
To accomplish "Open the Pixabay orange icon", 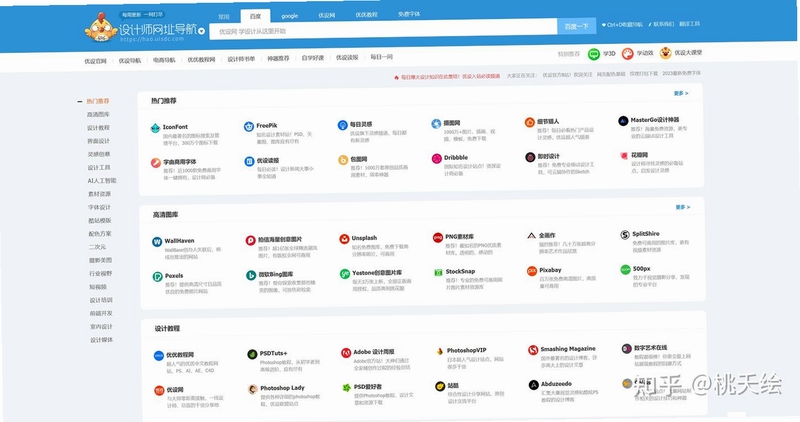I will coord(532,271).
